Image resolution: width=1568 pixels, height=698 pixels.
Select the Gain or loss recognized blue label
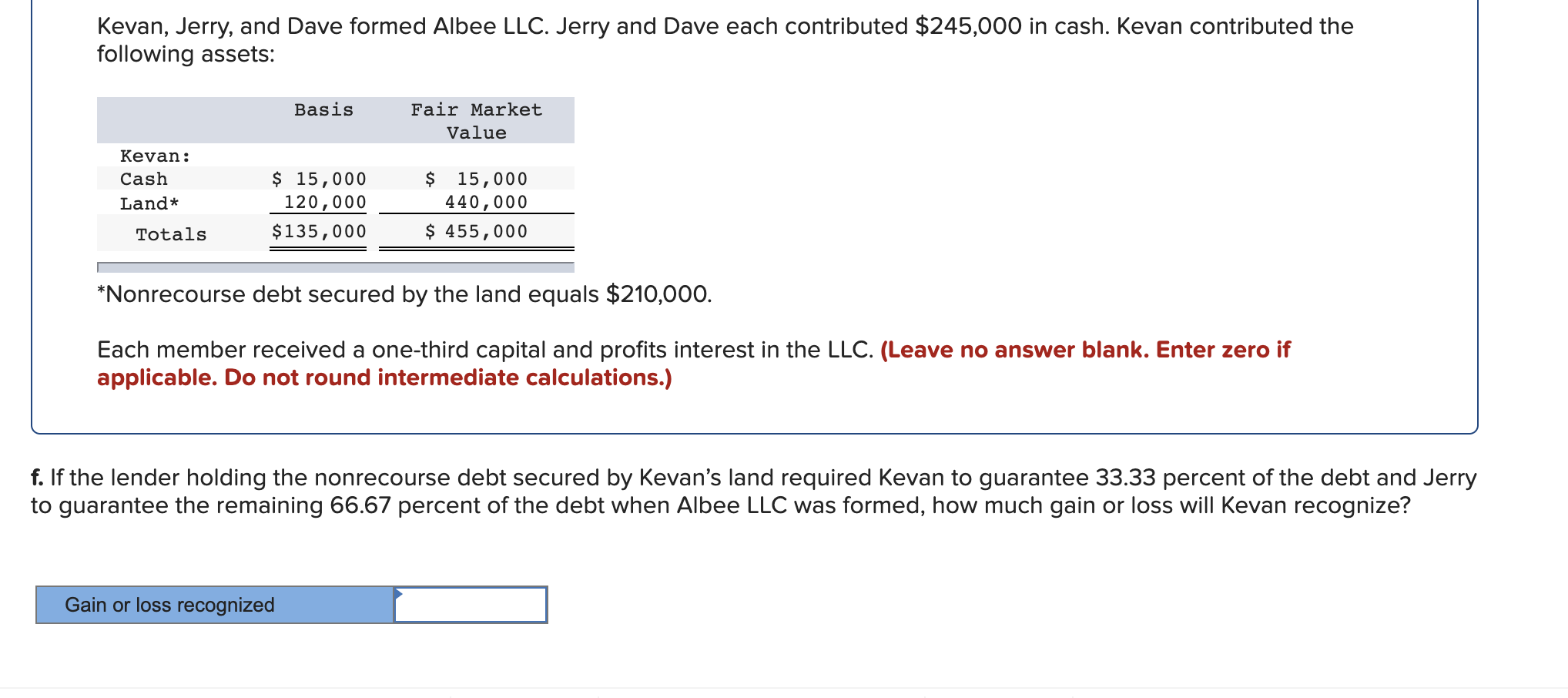(169, 605)
